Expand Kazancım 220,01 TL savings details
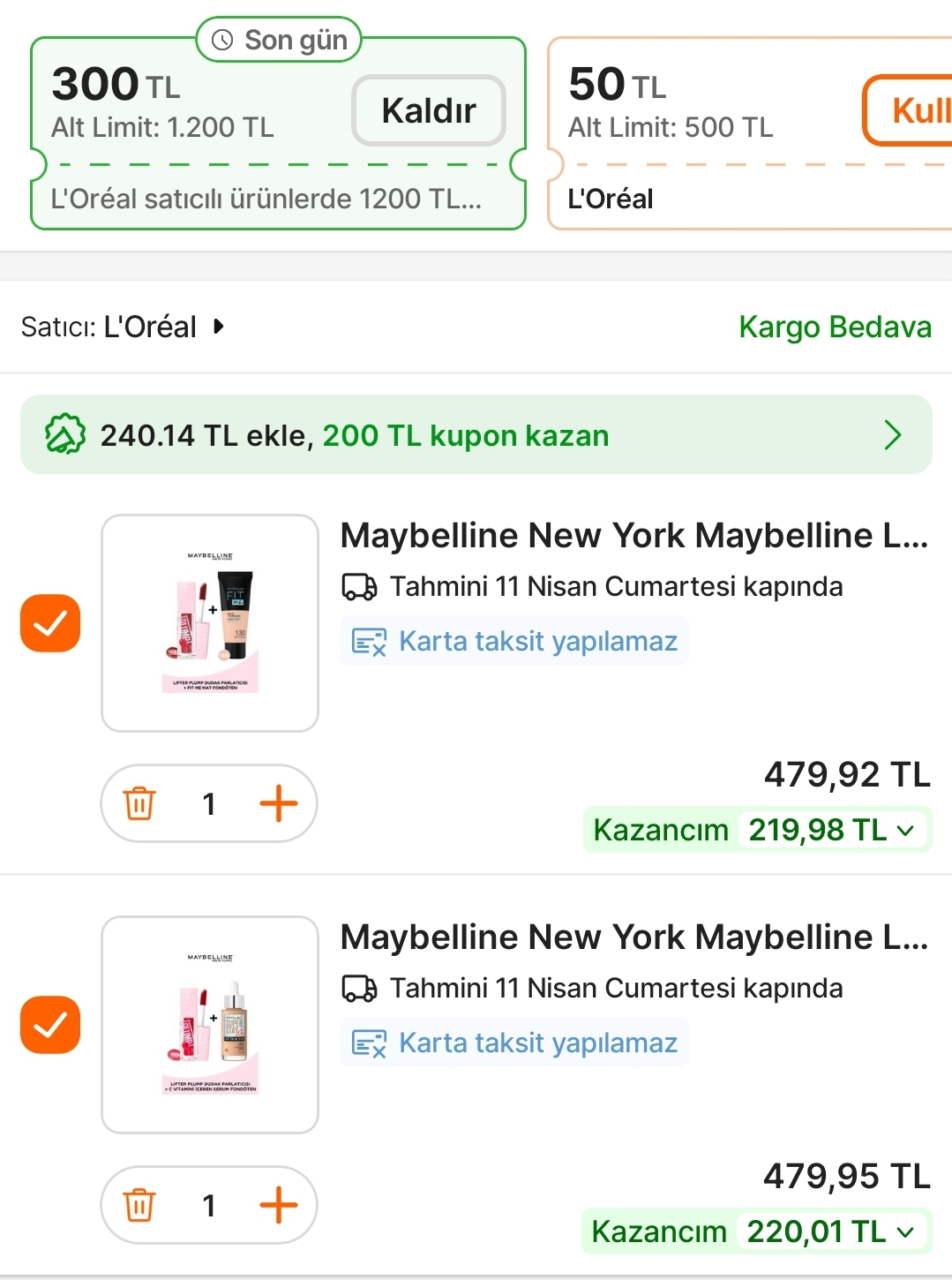Viewport: 952px width, 1280px height. pyautogui.click(x=904, y=1232)
